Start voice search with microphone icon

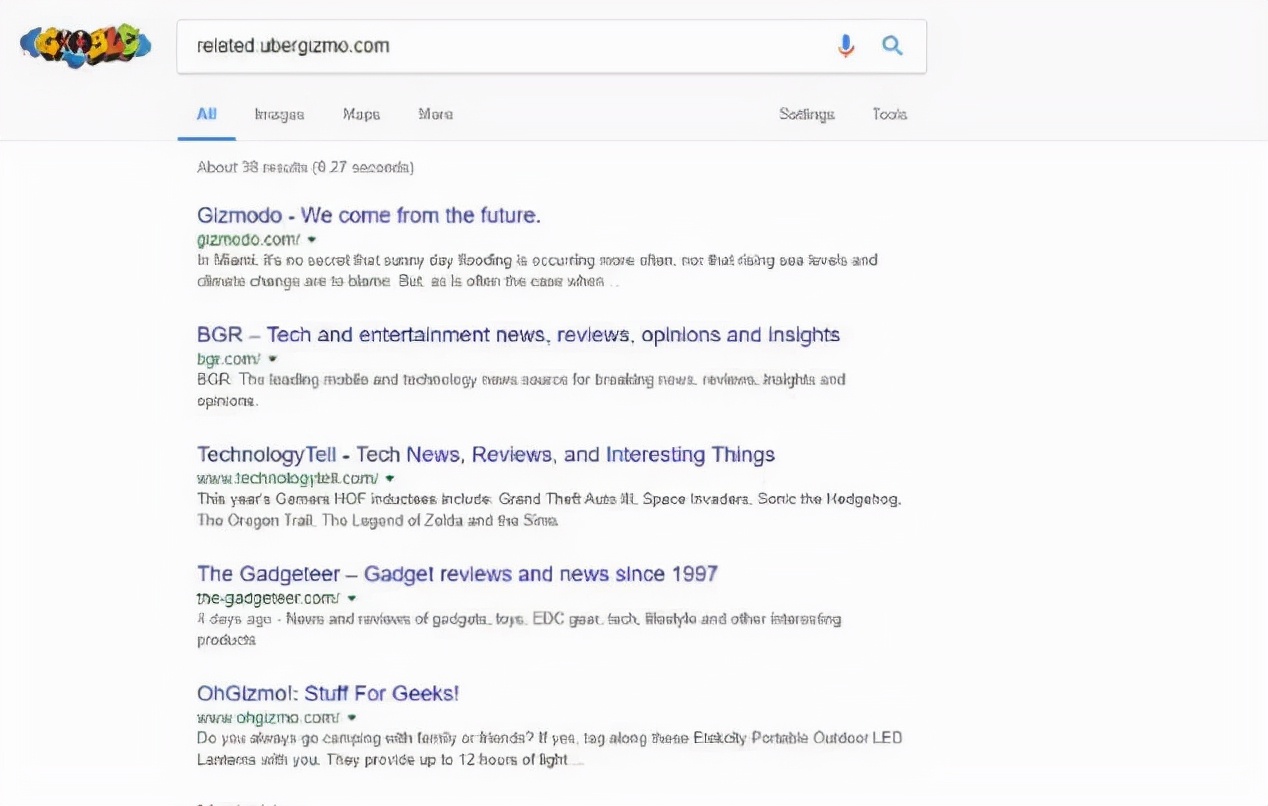click(846, 46)
